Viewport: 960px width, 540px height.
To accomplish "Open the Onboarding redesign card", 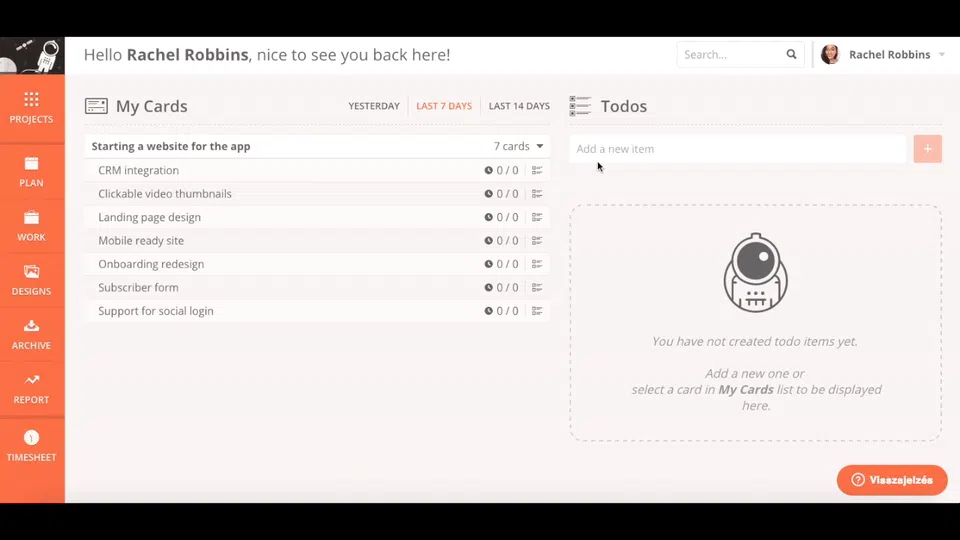I will pos(151,264).
